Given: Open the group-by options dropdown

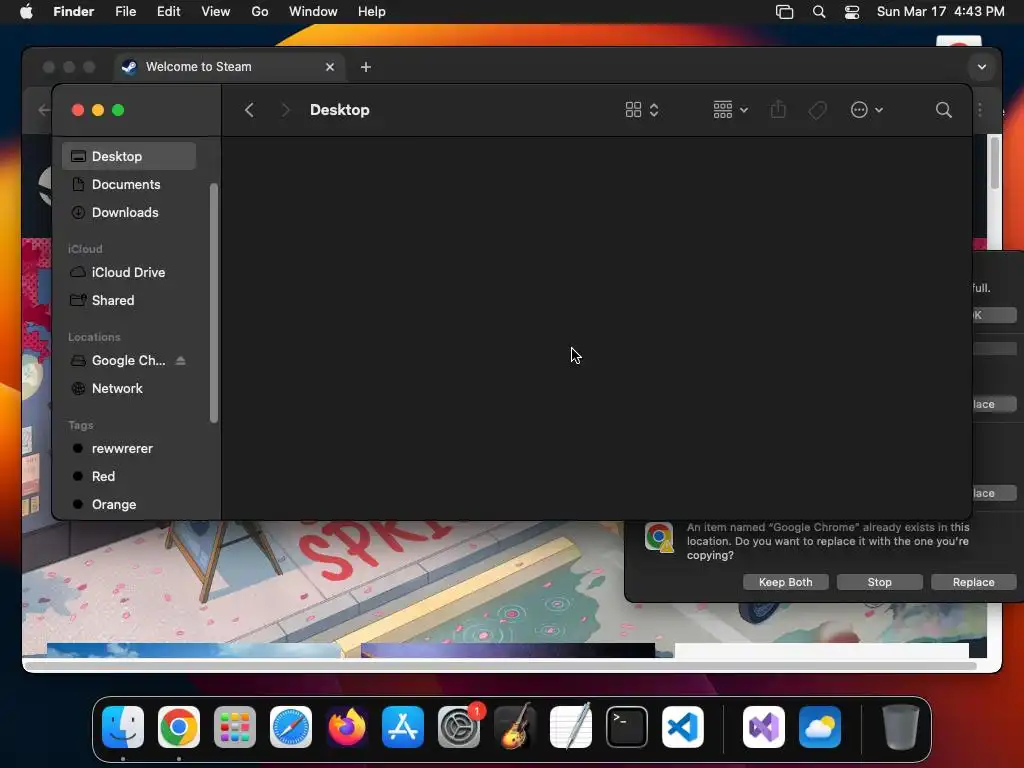Looking at the screenshot, I should click(730, 110).
